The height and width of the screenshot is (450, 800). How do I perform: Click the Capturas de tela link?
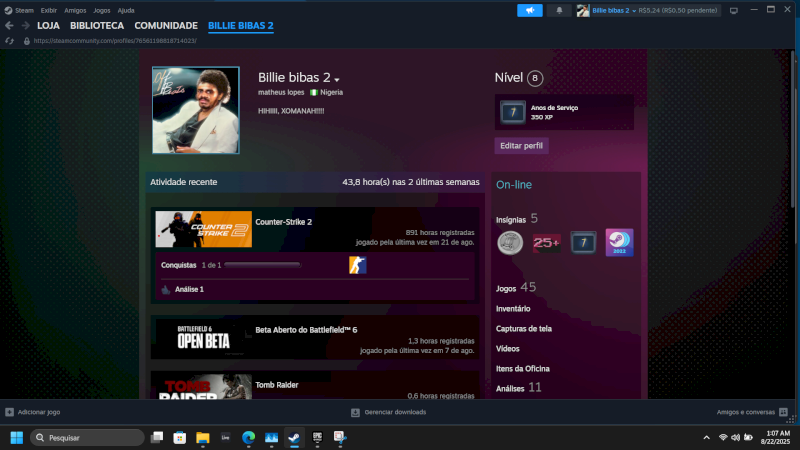(x=524, y=328)
